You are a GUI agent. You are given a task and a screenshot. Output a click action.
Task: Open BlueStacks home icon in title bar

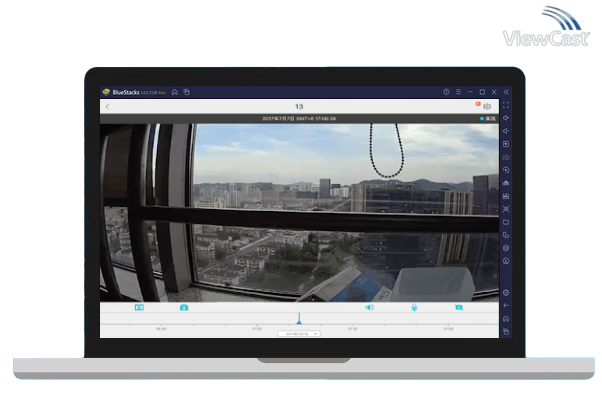click(174, 92)
